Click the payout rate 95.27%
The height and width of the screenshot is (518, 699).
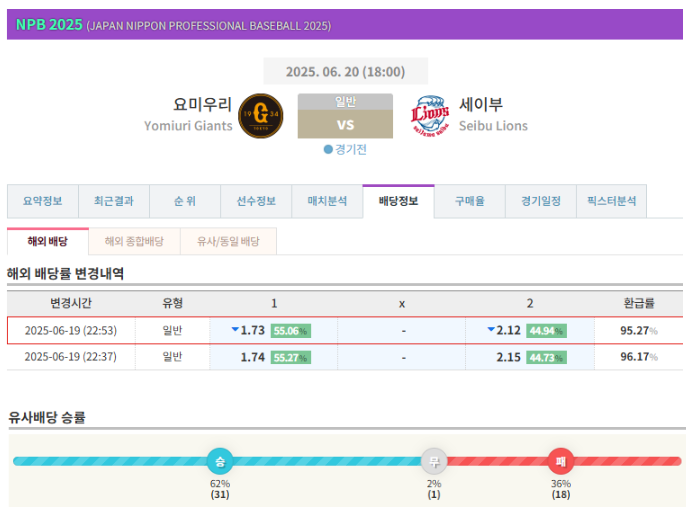639,330
